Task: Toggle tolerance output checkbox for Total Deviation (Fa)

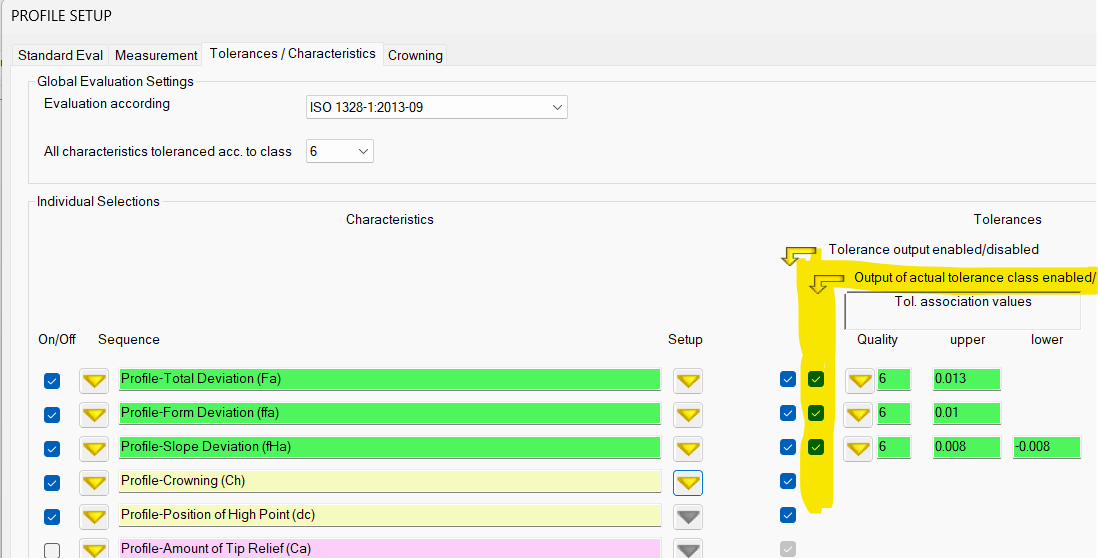Action: tap(788, 379)
